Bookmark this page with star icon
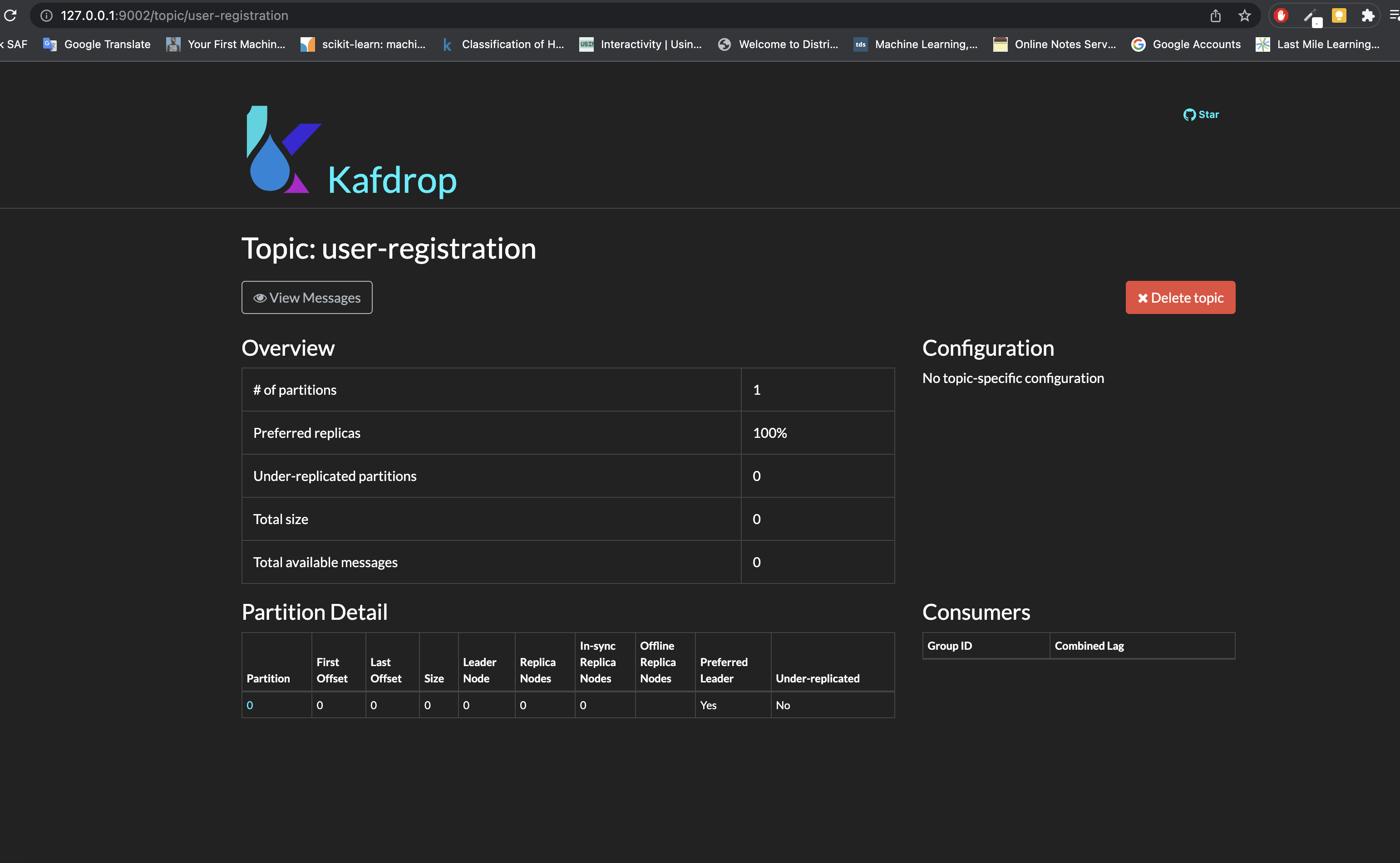 coord(1245,15)
